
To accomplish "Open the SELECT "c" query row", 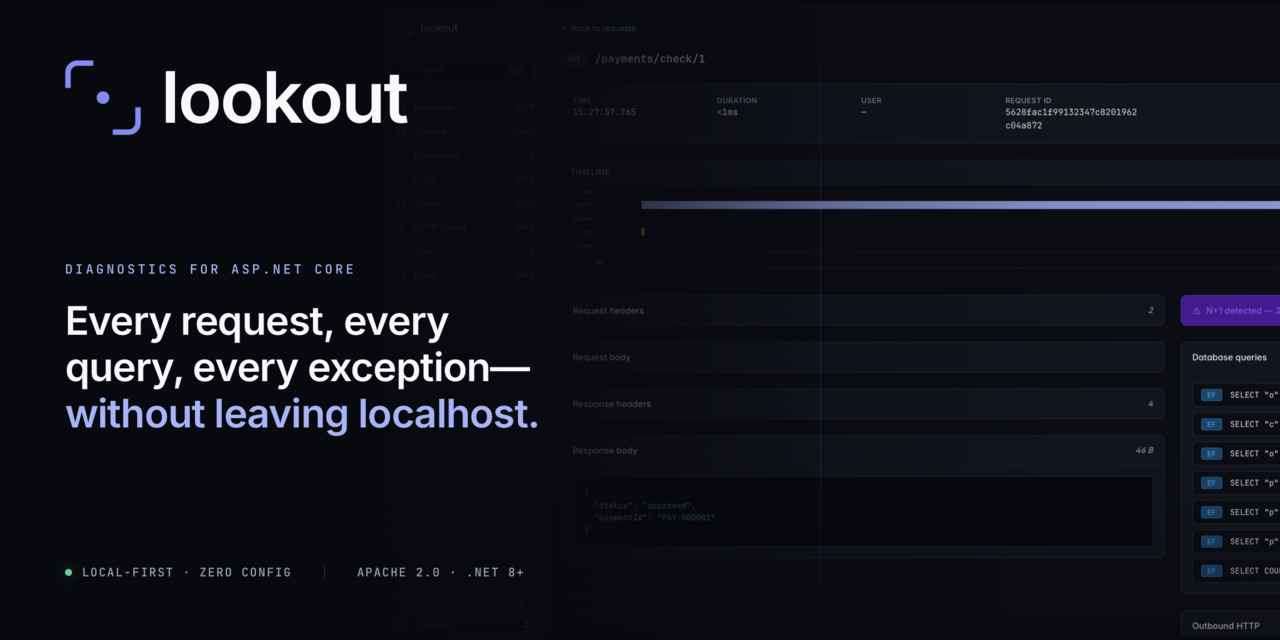I will pyautogui.click(x=1236, y=424).
